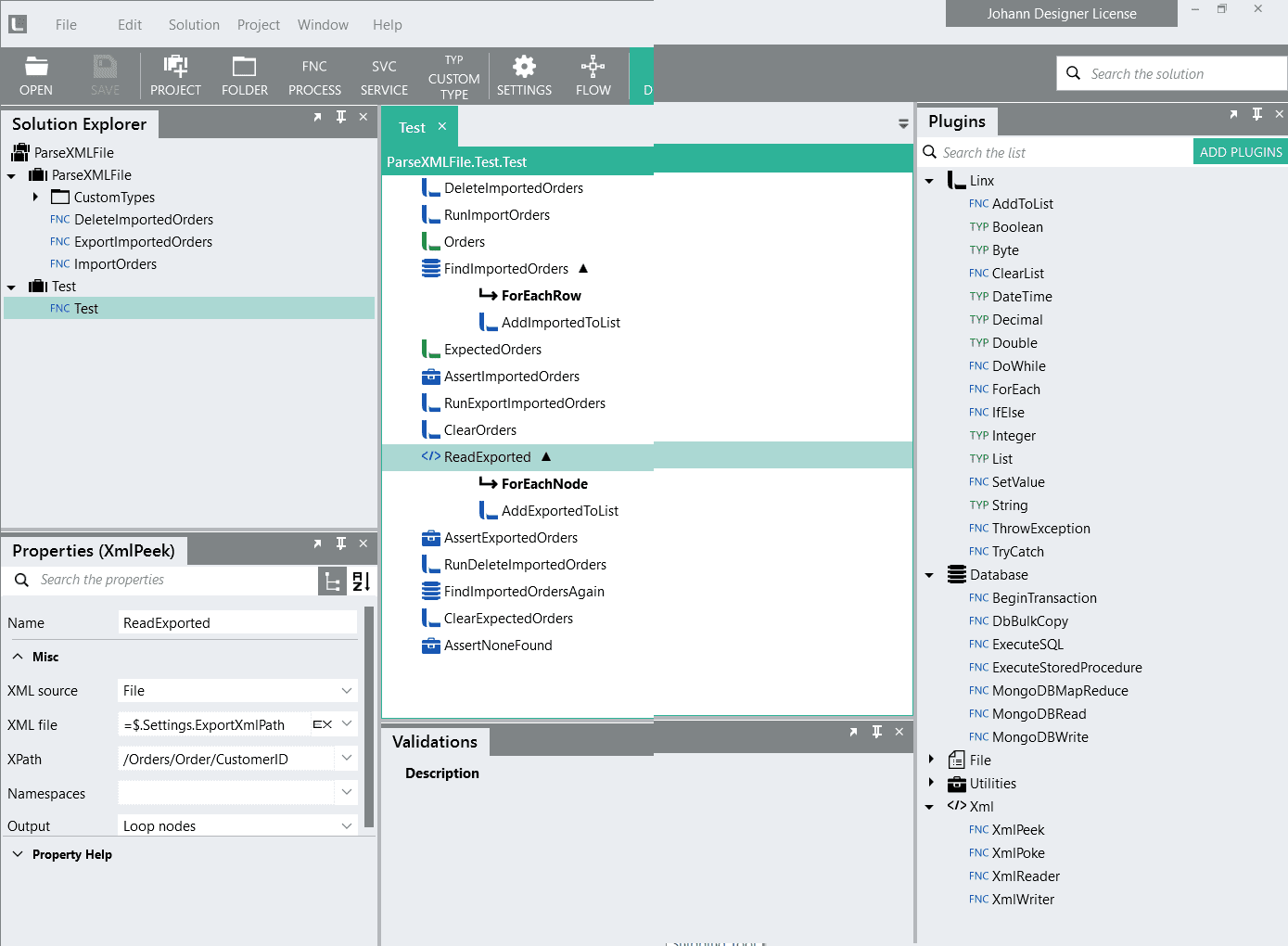Select the FindImportedOrdersAgain database icon

pos(431,591)
